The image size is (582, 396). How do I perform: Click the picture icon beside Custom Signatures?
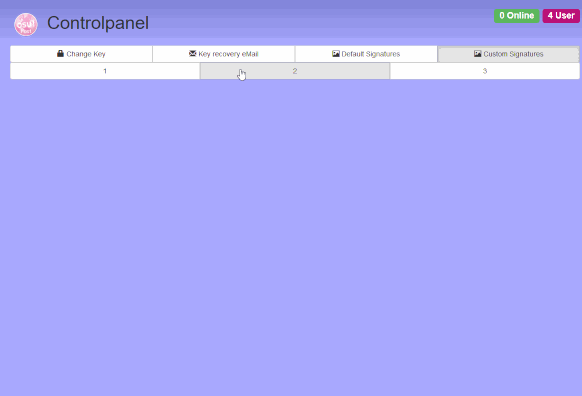tap(477, 54)
